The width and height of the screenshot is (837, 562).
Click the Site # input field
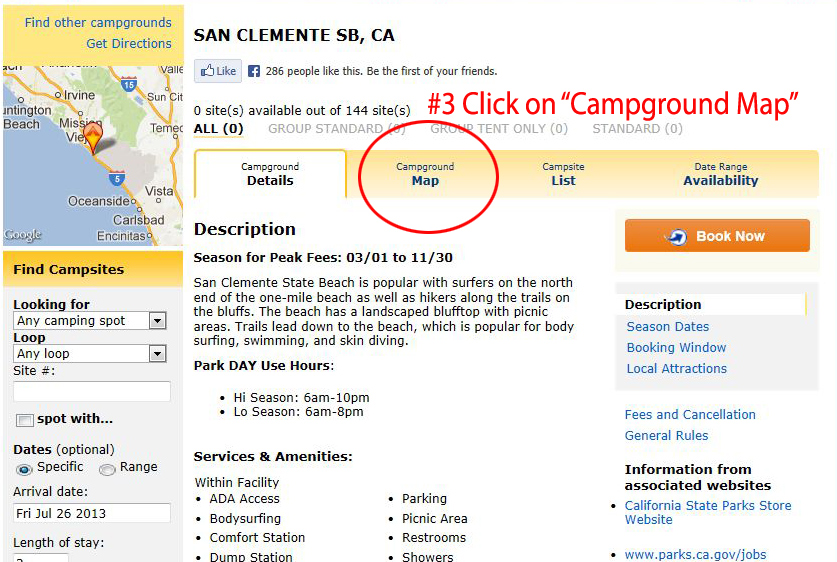[92, 391]
